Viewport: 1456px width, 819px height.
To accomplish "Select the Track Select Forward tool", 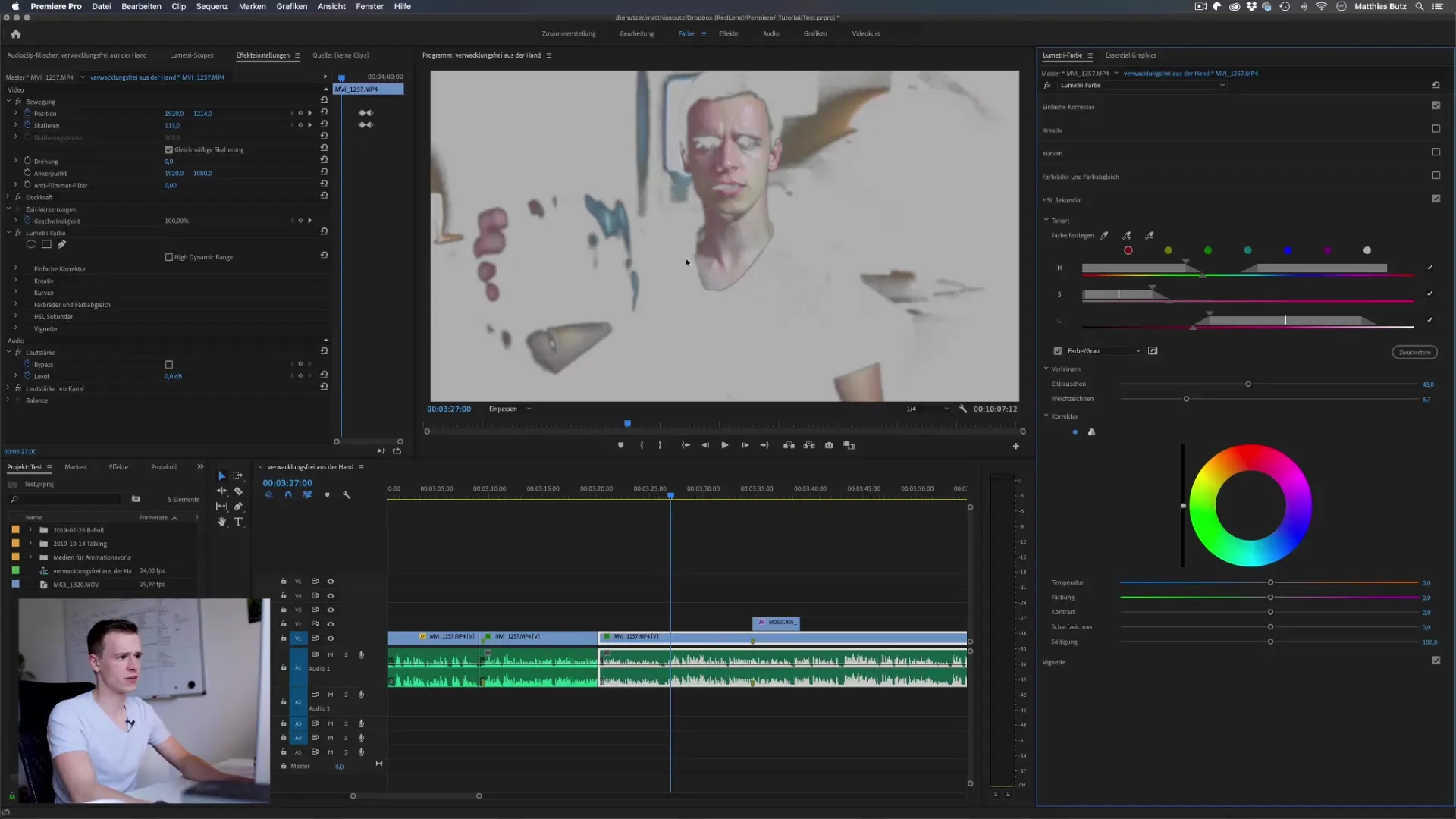I will tap(238, 475).
